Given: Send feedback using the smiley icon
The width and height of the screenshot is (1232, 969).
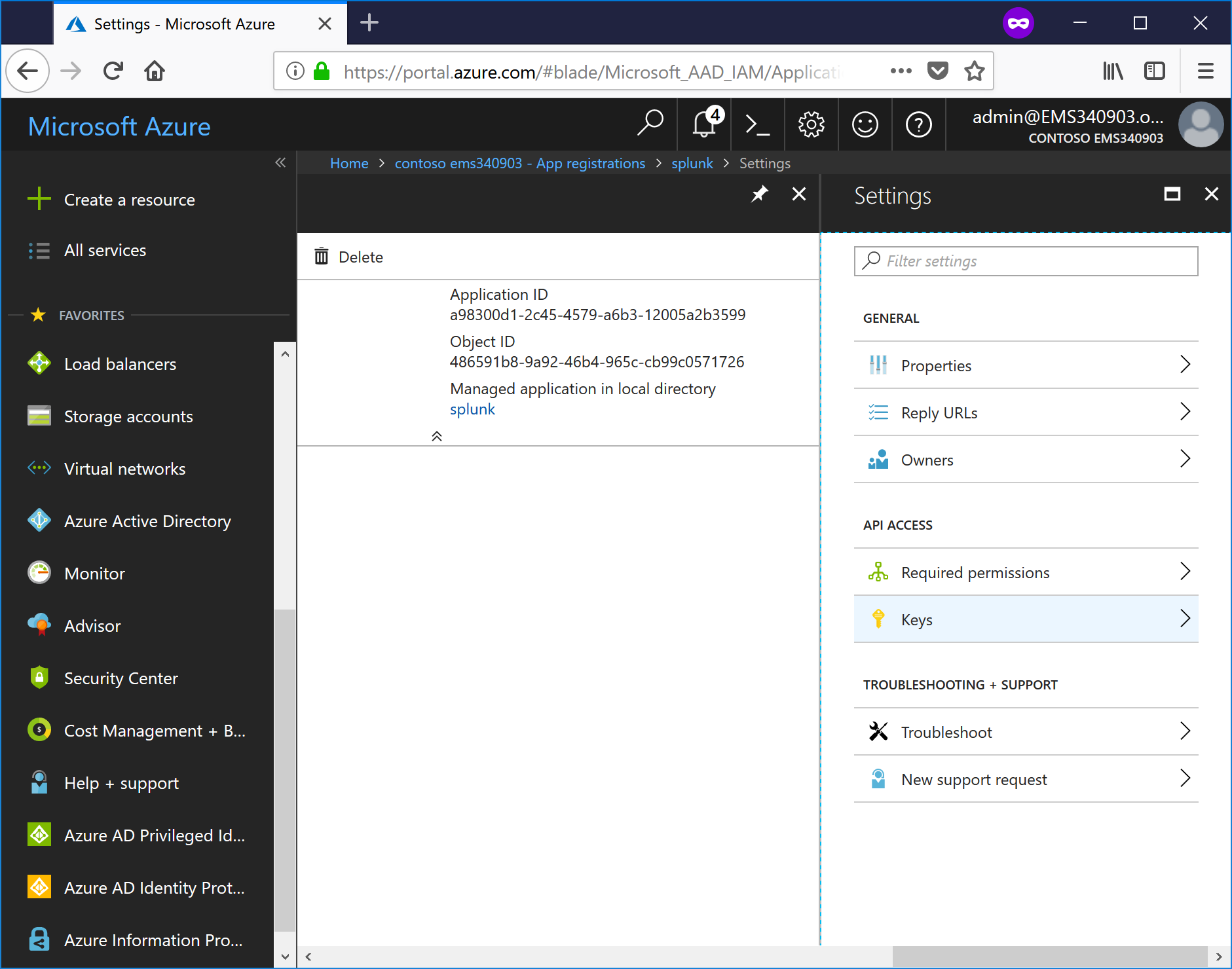Looking at the screenshot, I should pyautogui.click(x=865, y=124).
